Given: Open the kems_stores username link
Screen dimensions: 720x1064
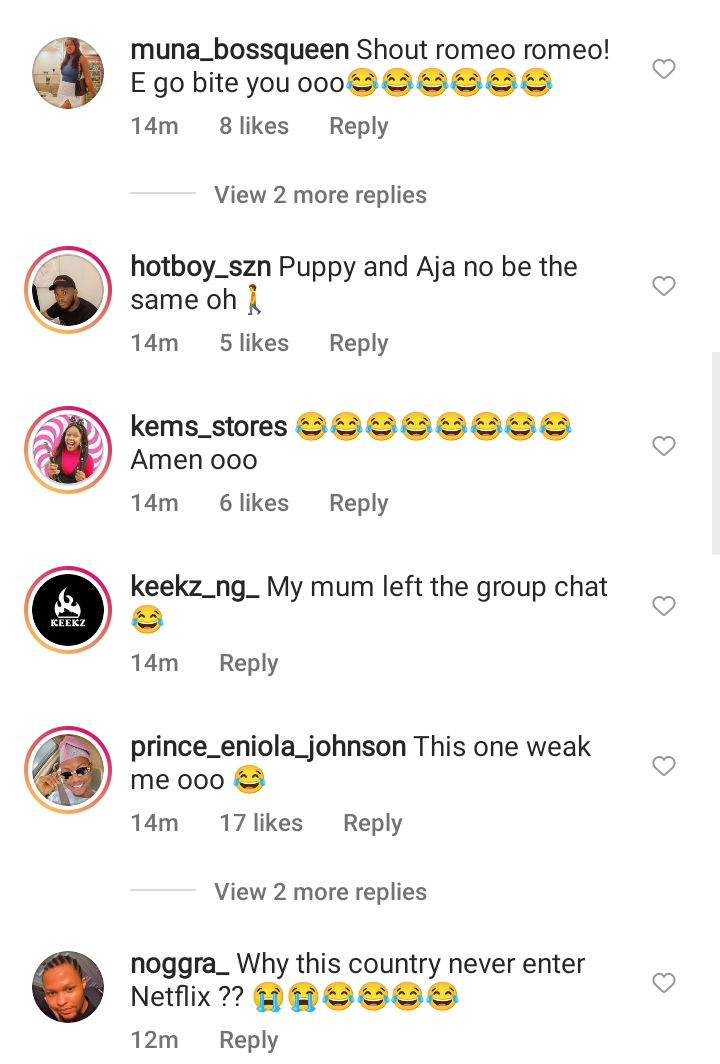Looking at the screenshot, I should click(208, 427).
